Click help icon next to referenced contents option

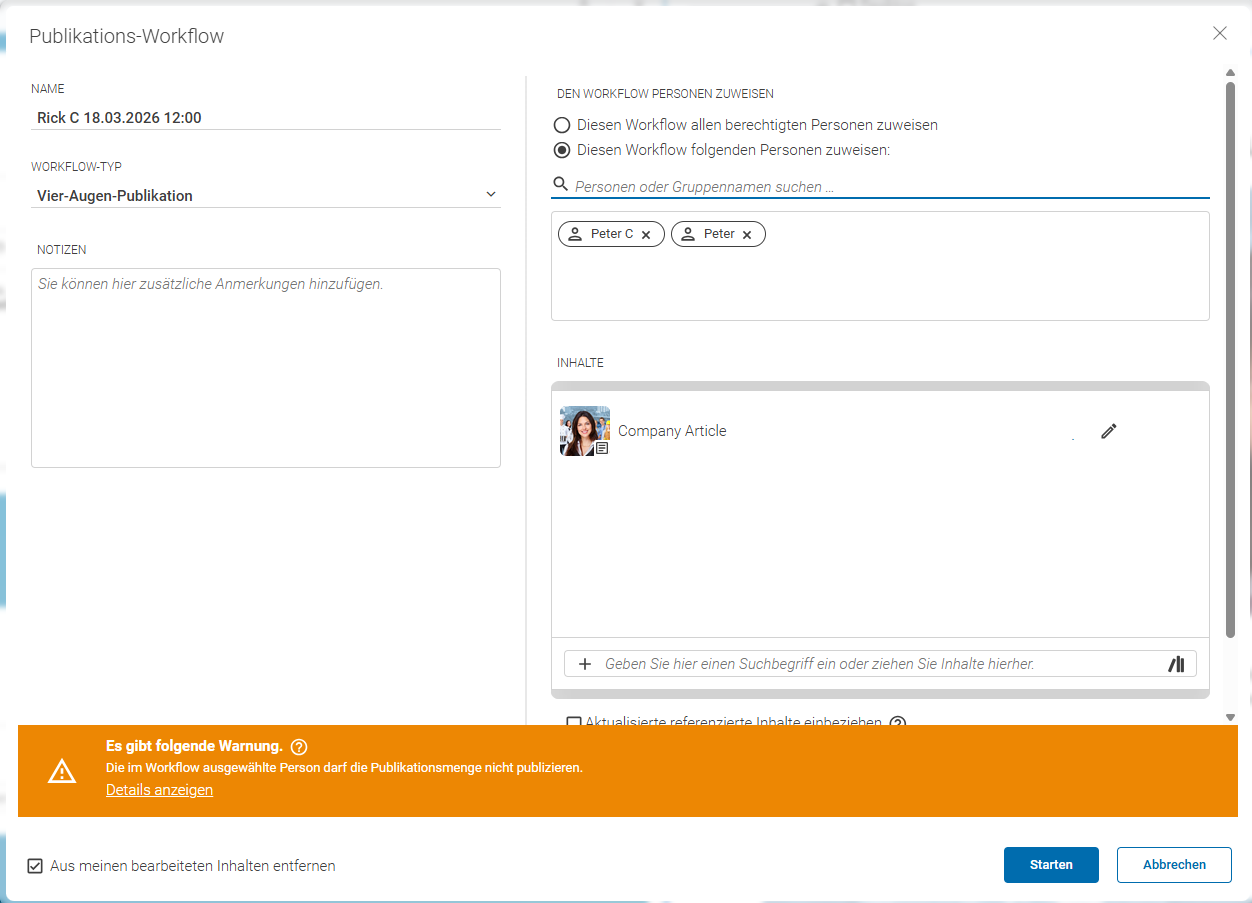897,722
